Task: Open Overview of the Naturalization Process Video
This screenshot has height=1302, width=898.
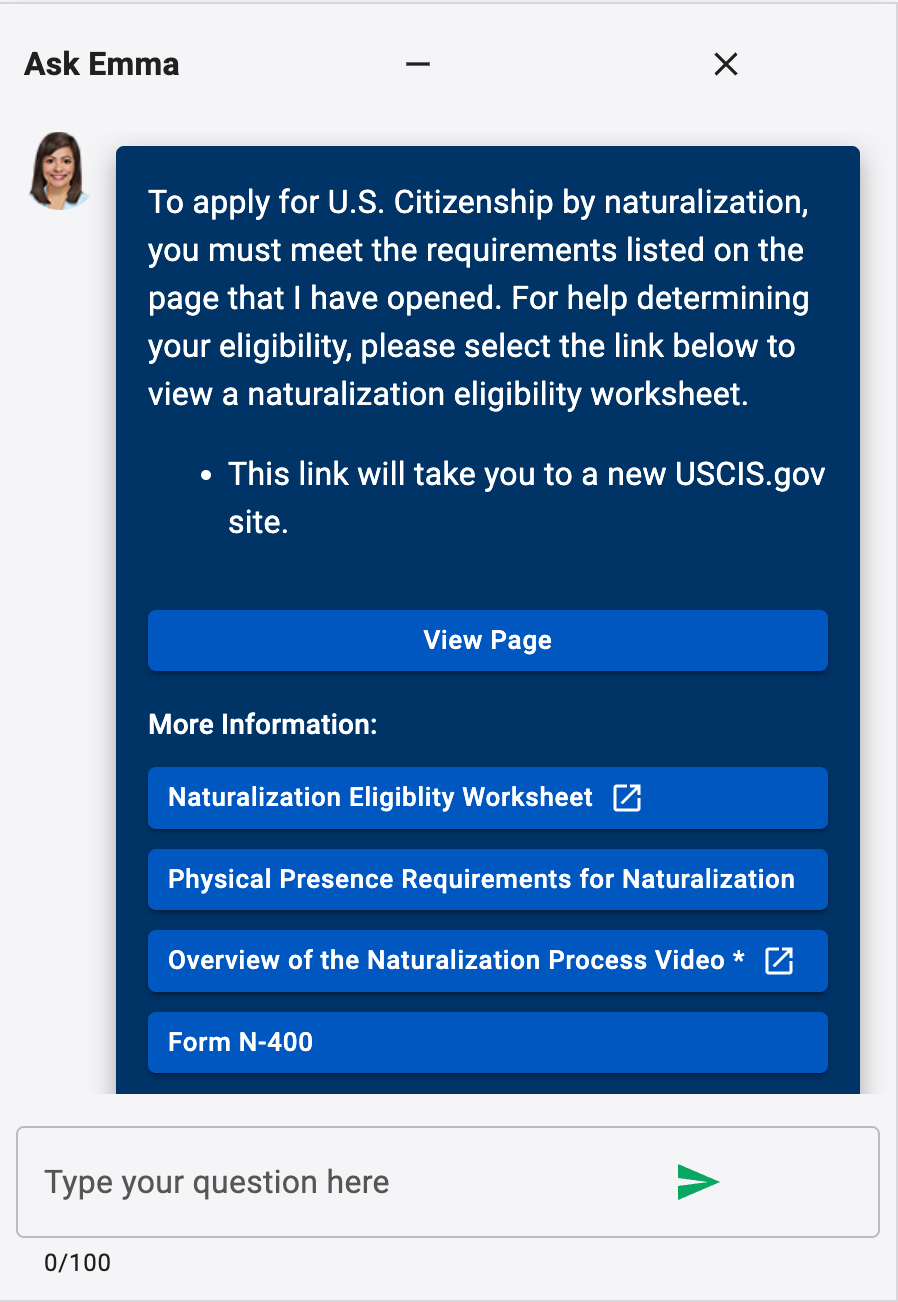Action: tap(446, 961)
